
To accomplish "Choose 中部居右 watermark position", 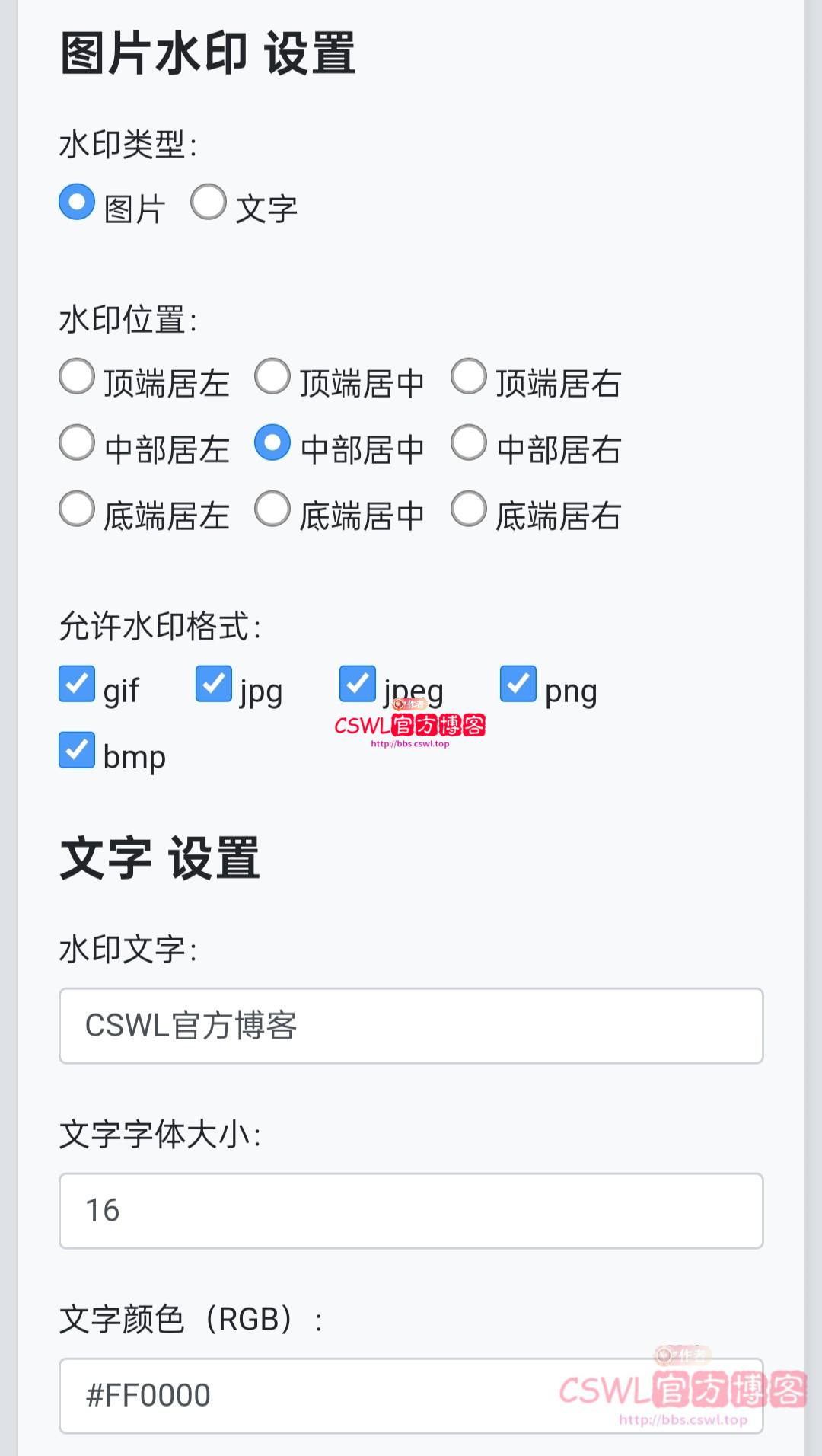I will [469, 442].
